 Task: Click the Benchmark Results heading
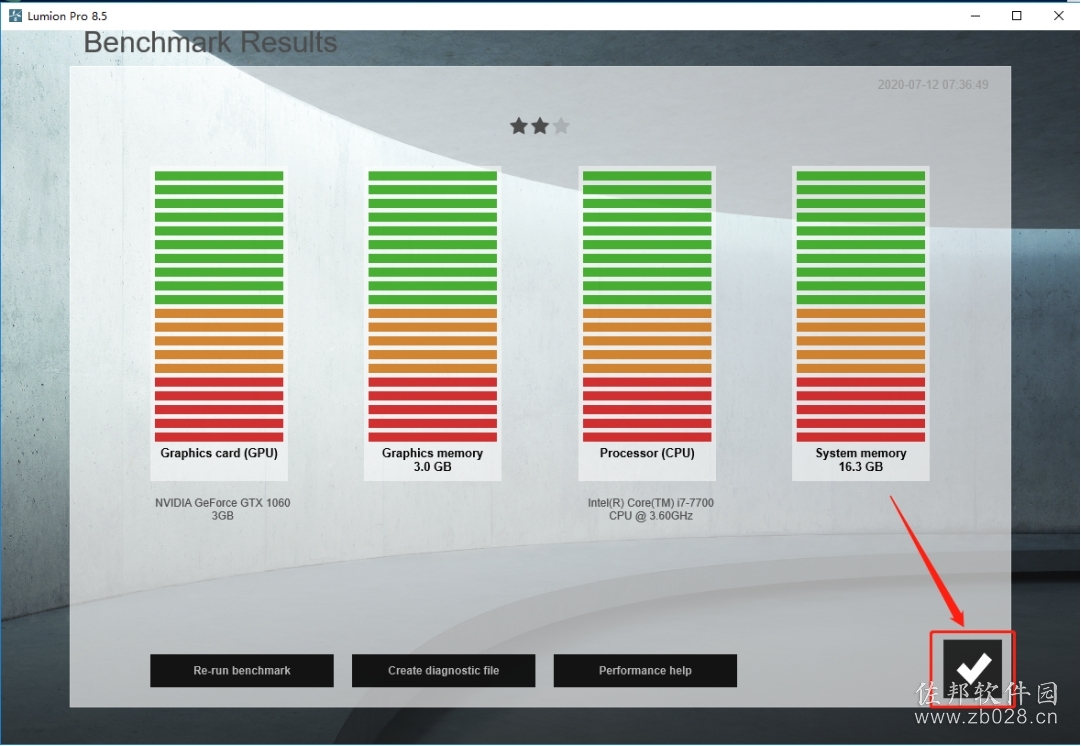[210, 43]
